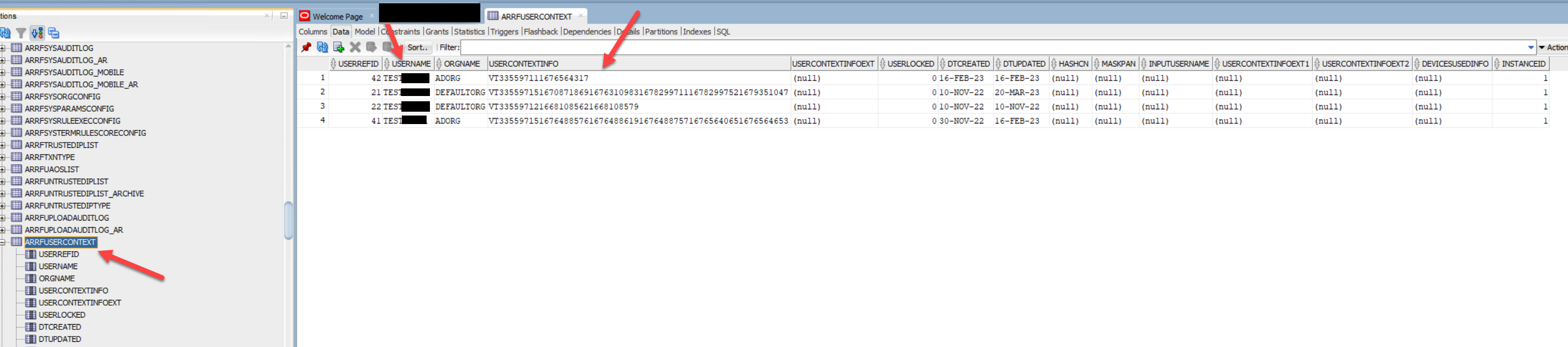Click the USERREFID column icon in tree
Image resolution: width=1568 pixels, height=347 pixels.
tap(30, 254)
